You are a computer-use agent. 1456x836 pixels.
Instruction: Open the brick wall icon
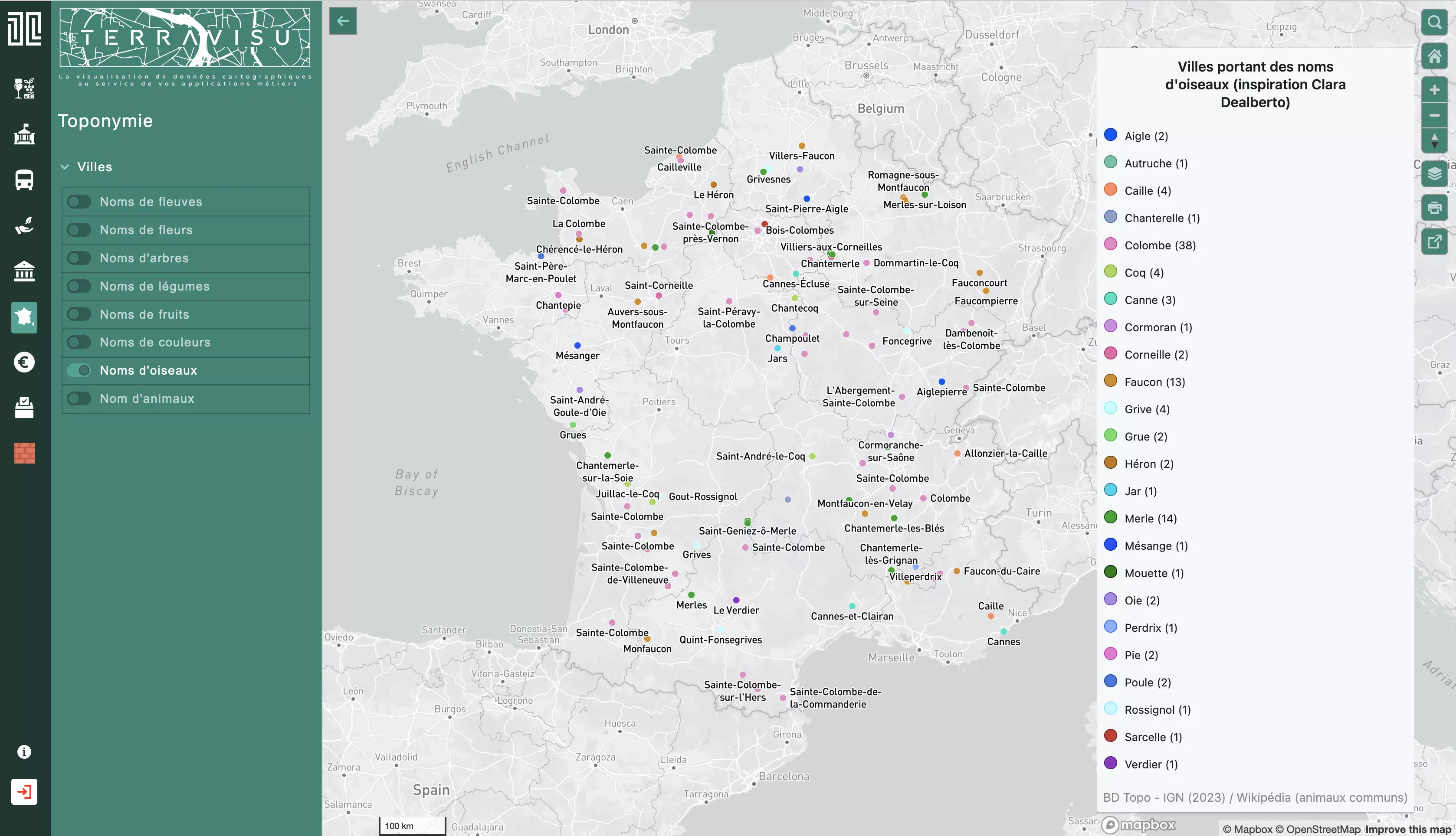(x=24, y=454)
